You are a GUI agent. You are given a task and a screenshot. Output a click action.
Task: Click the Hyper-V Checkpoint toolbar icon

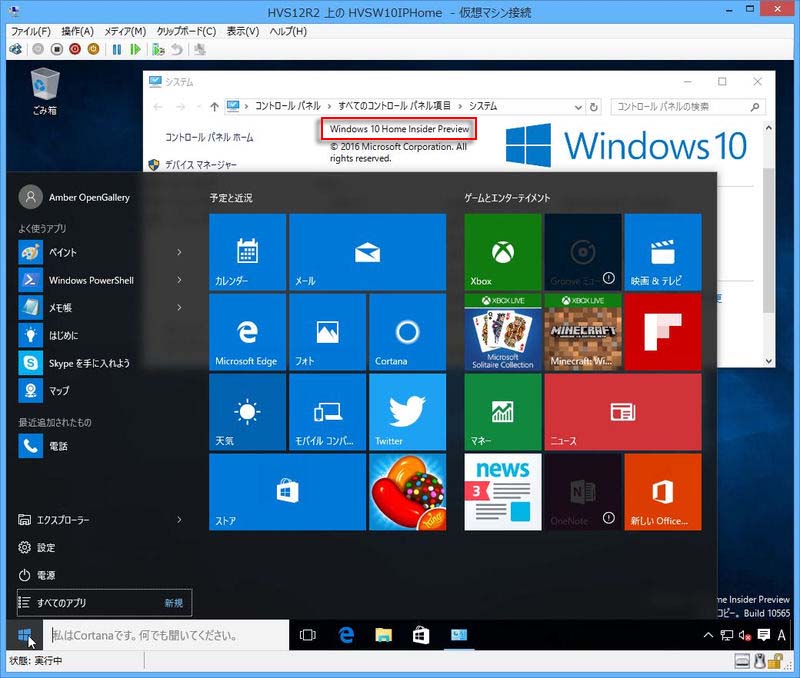click(158, 49)
